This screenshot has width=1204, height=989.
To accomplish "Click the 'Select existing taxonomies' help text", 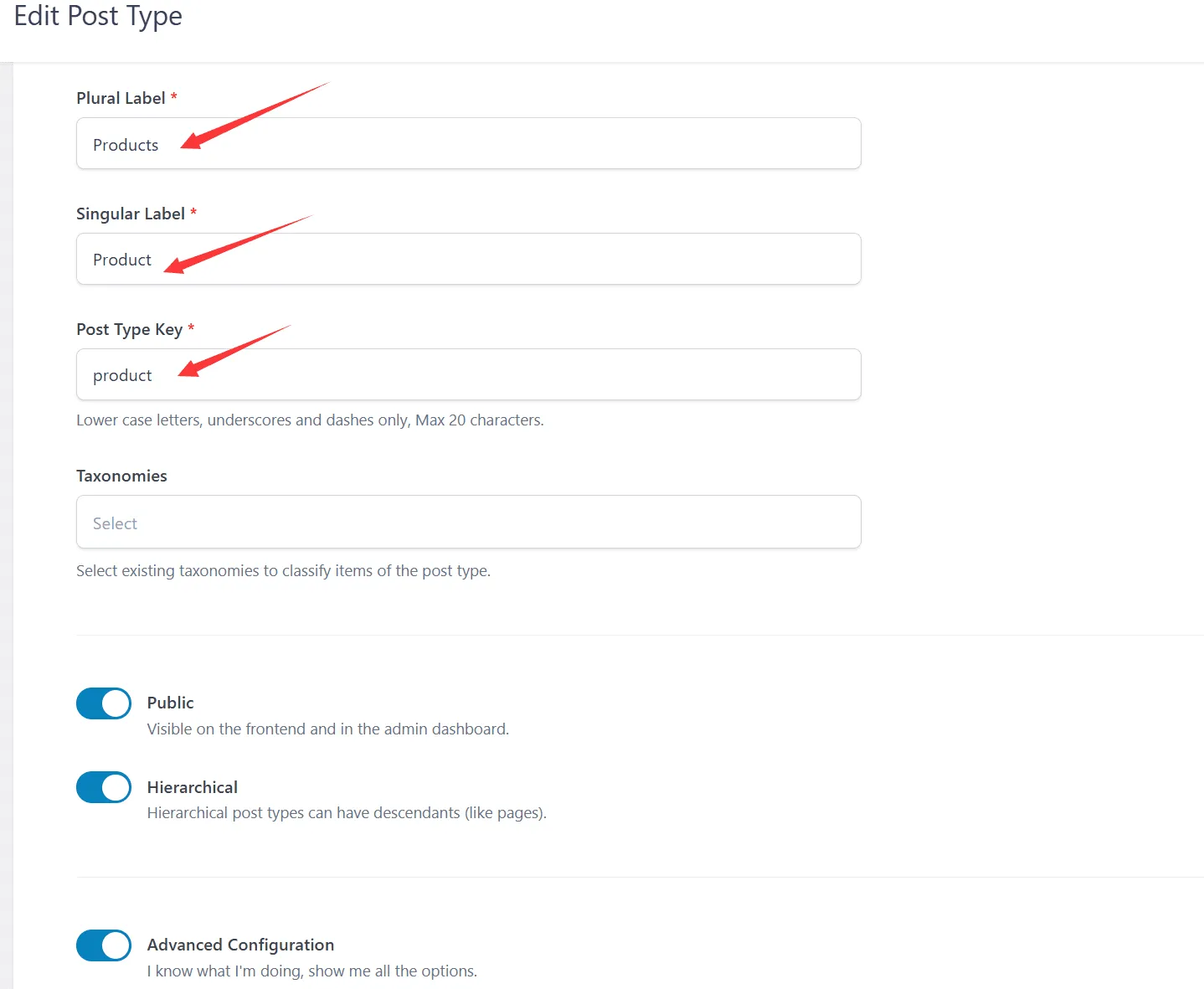I will 283,571.
